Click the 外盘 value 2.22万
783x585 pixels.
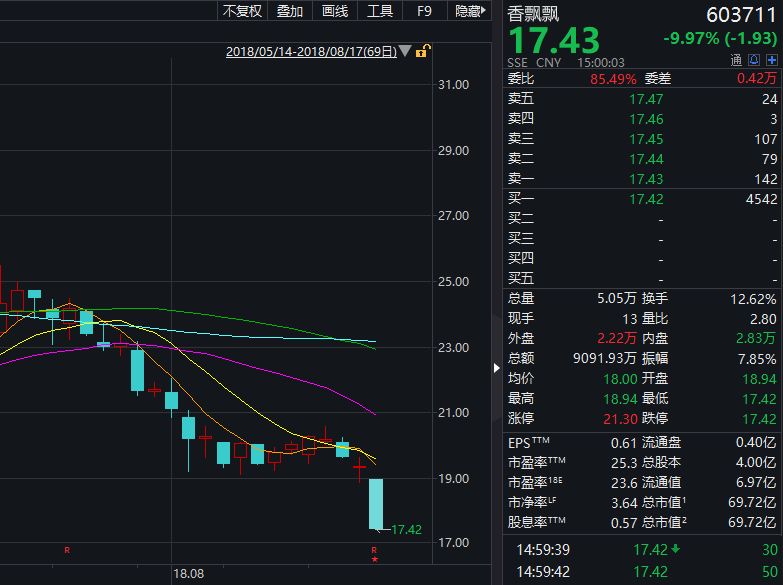tap(617, 338)
